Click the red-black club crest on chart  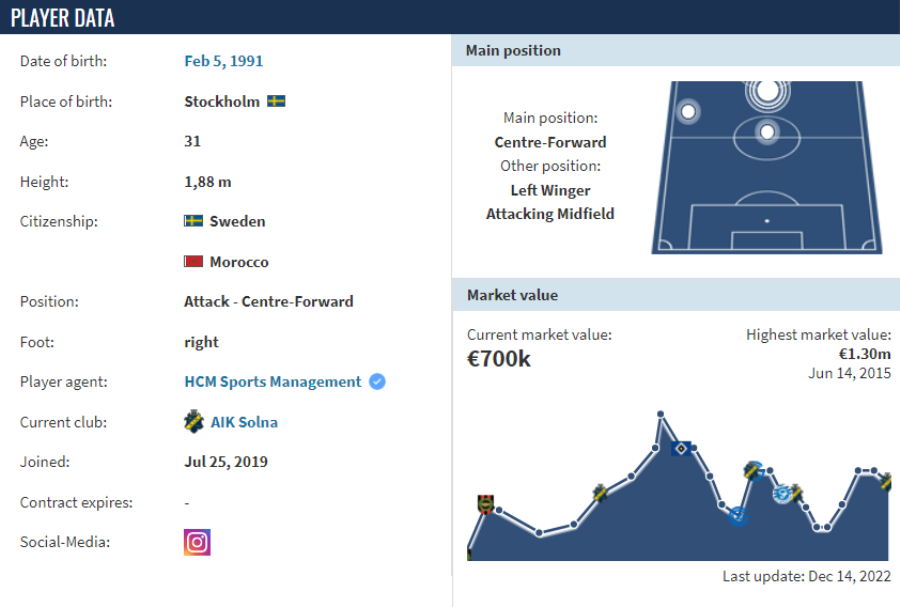(486, 504)
